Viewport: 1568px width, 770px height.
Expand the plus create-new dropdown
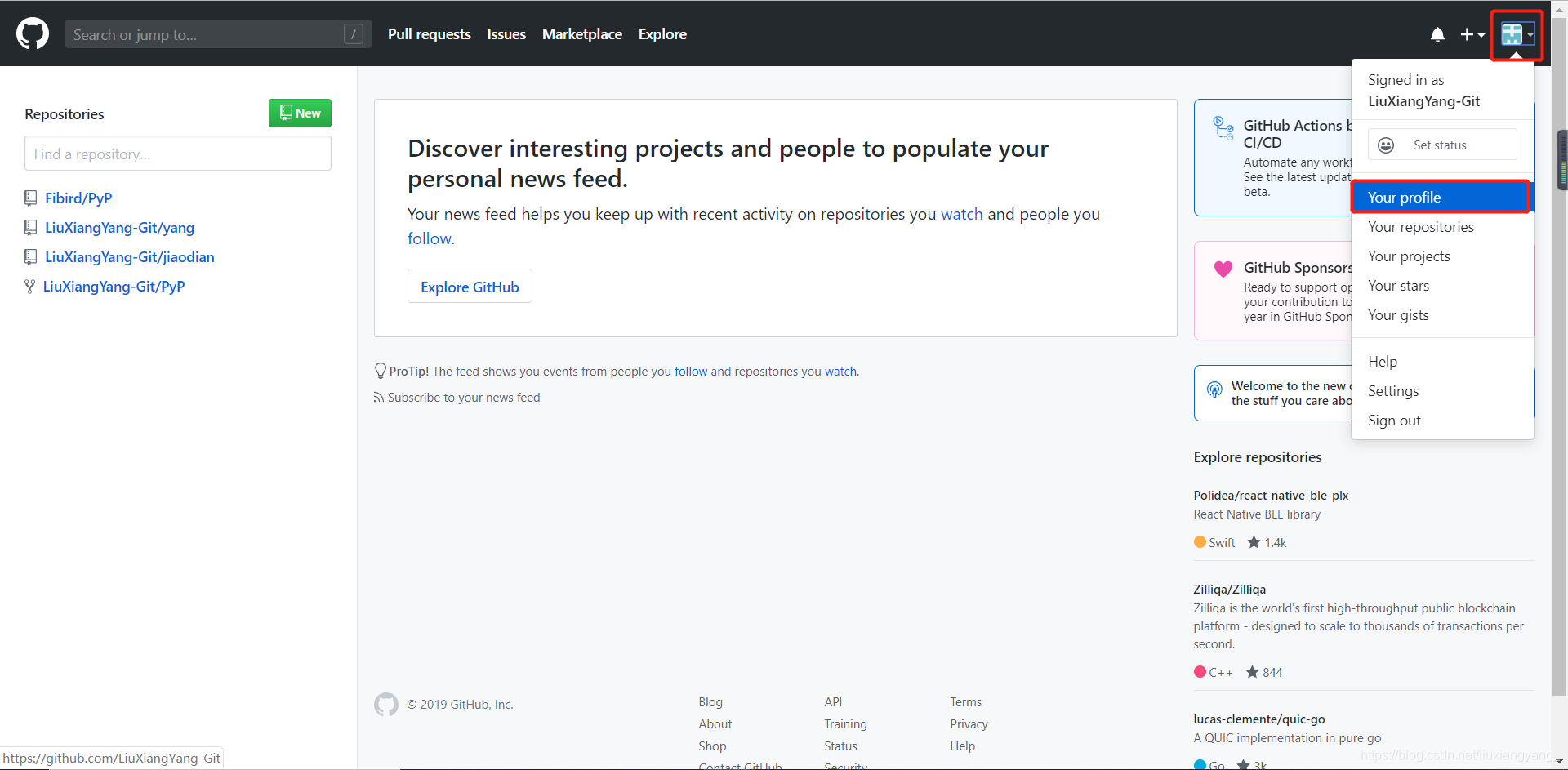coord(1472,34)
